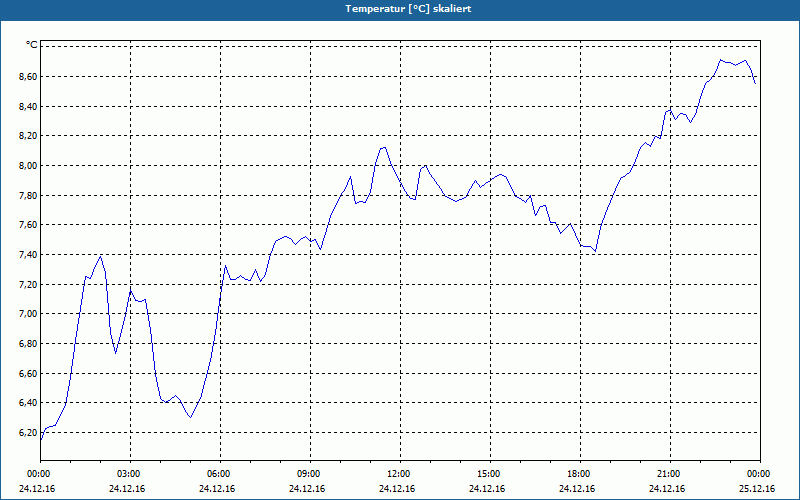The width and height of the screenshot is (800, 500).
Task: Click the 6,60 y-axis label
Action: [27, 373]
